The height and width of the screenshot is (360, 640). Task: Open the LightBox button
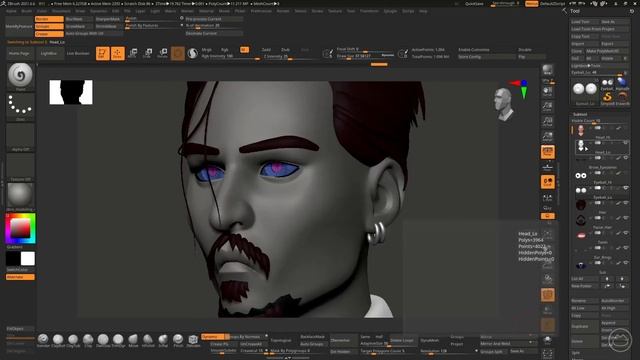[49, 53]
